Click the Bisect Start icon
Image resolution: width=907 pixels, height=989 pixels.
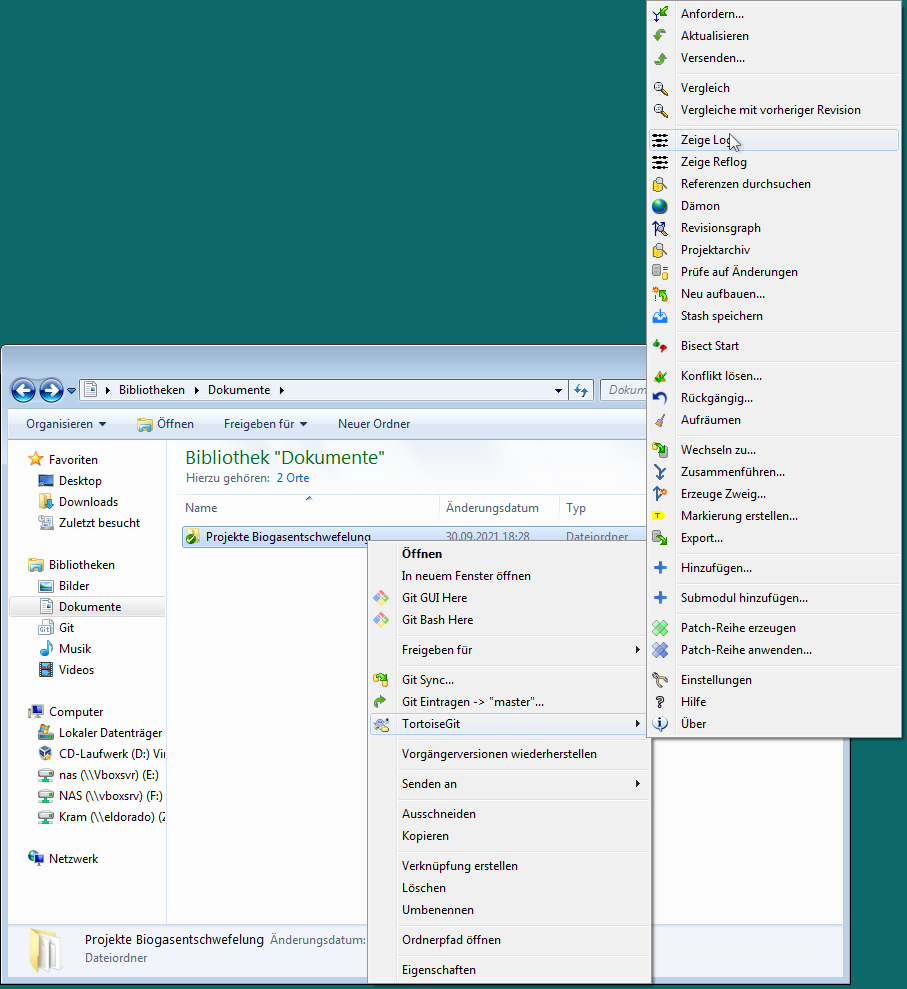pyautogui.click(x=660, y=346)
